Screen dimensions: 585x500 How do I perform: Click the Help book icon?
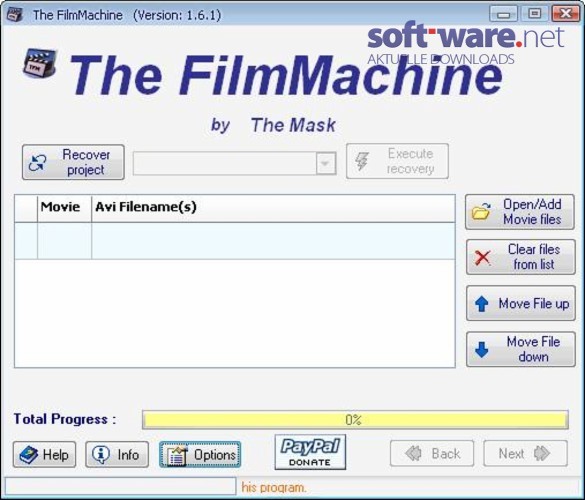coord(29,455)
